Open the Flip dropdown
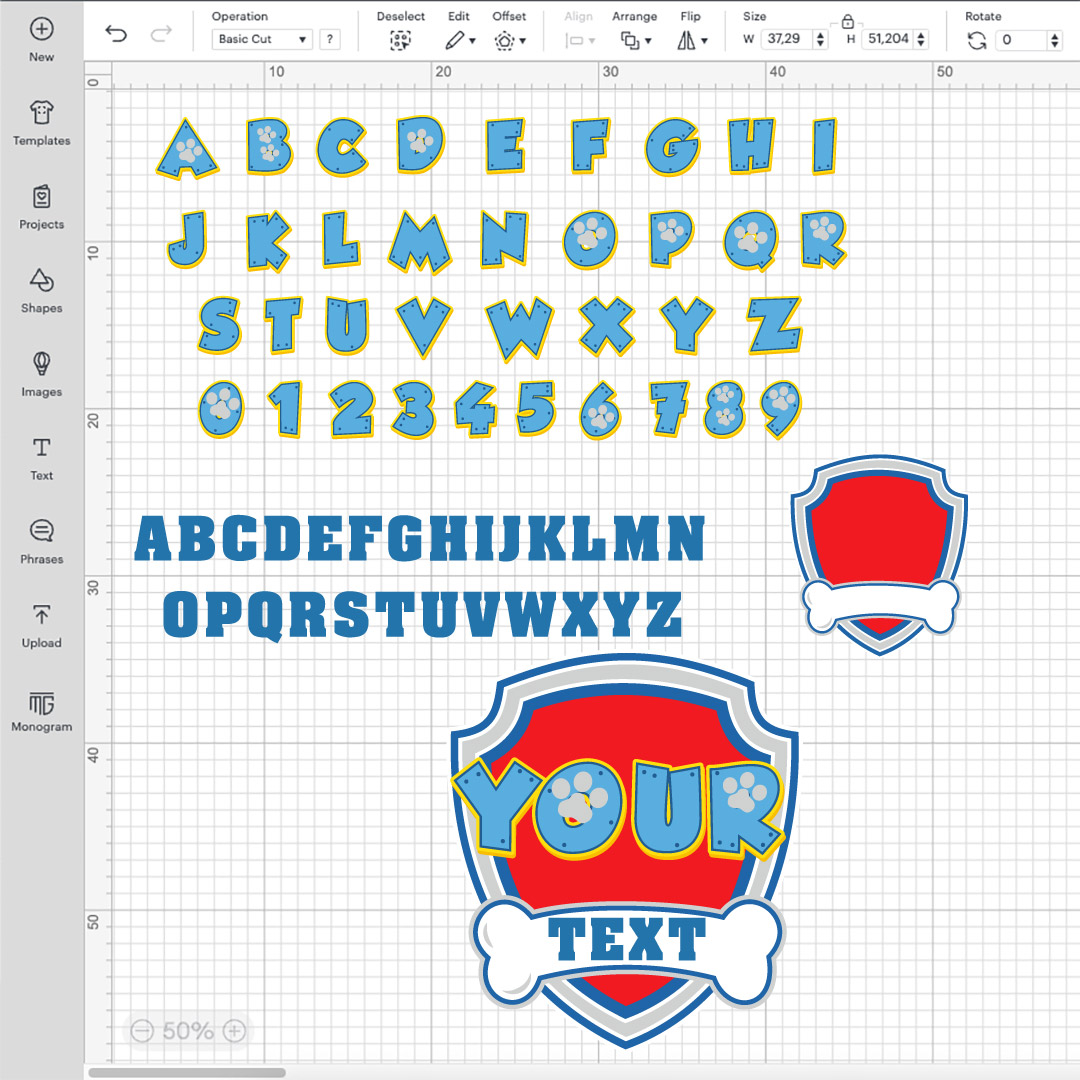Screen dimensions: 1080x1080 pos(691,40)
